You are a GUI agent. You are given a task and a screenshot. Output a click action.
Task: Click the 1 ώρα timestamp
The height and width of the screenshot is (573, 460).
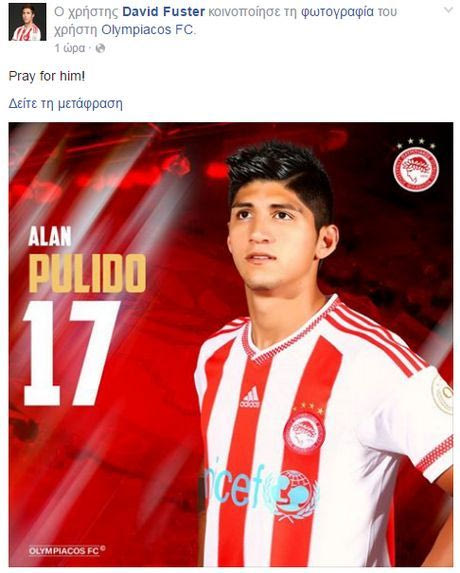pyautogui.click(x=70, y=48)
